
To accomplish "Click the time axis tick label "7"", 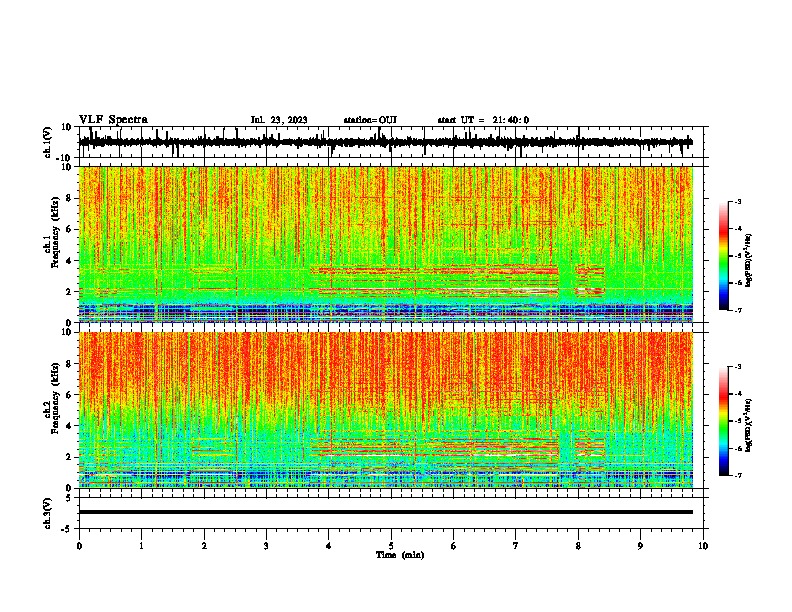I will pos(516,546).
